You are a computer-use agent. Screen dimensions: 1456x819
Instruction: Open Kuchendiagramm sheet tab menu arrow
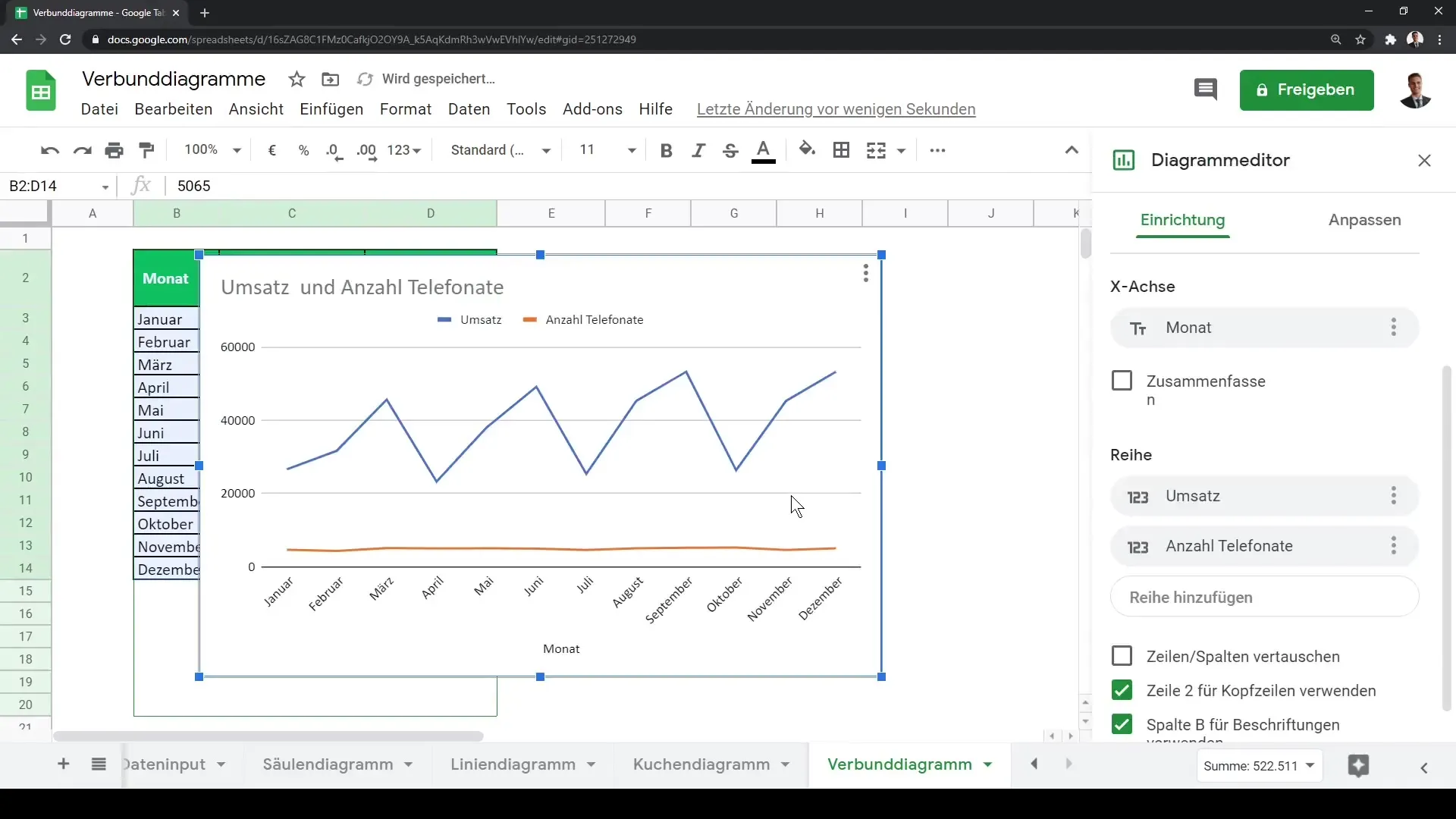[x=786, y=764]
